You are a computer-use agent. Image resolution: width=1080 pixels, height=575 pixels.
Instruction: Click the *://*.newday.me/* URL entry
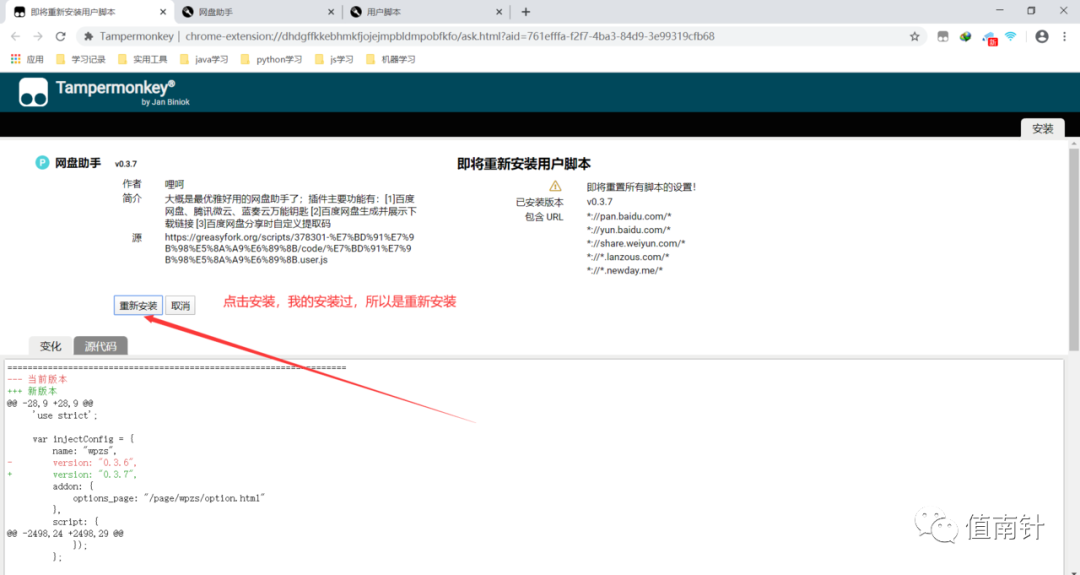pos(624,271)
